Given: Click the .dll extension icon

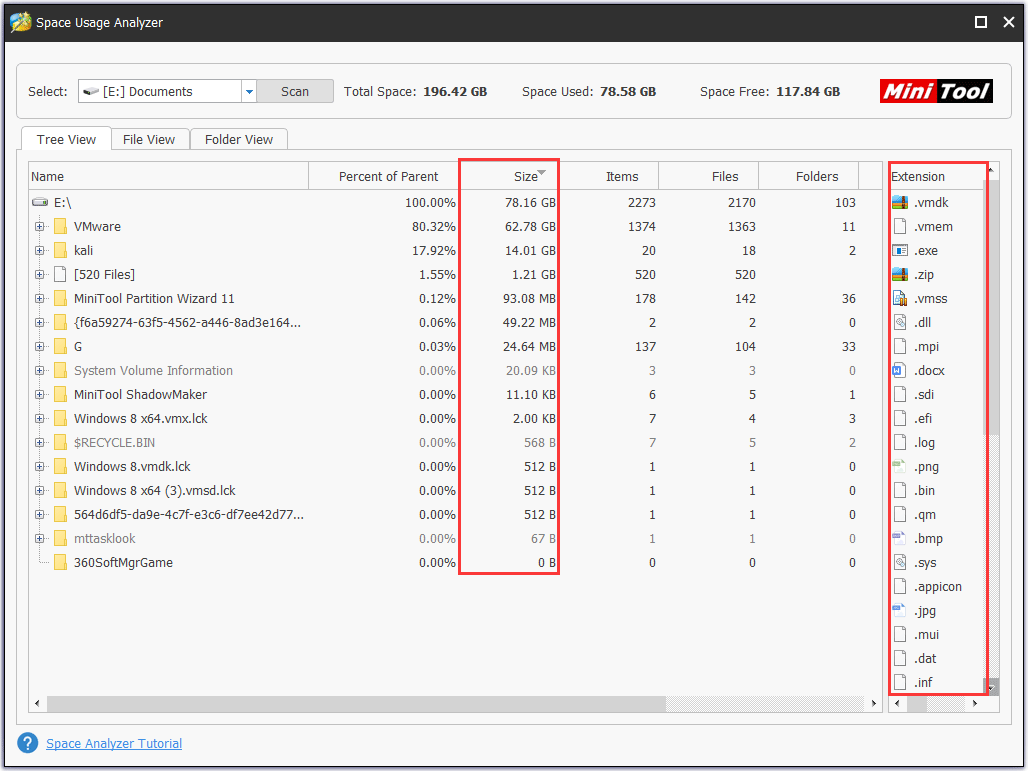Looking at the screenshot, I should point(900,323).
